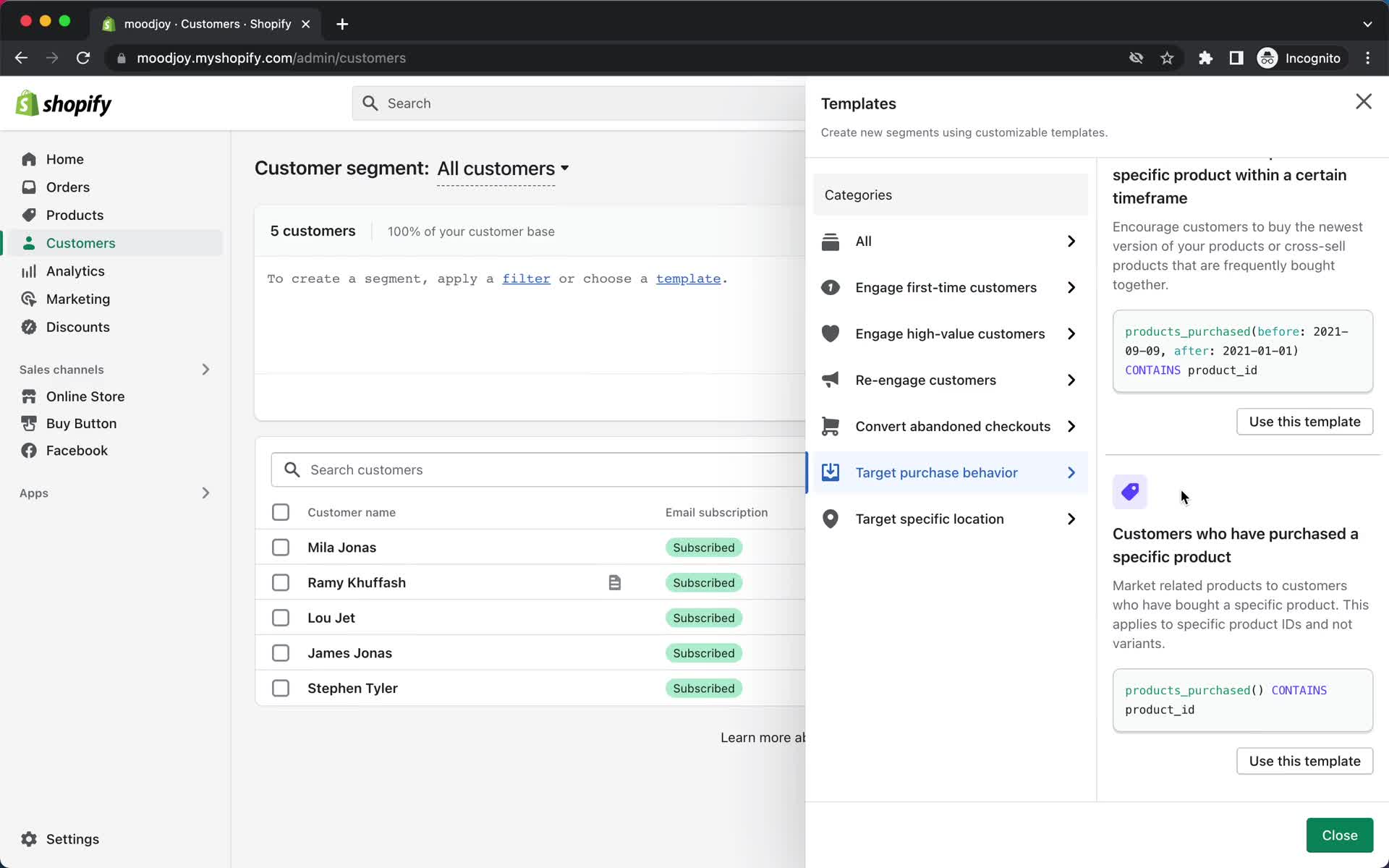
Task: Click the template link in segment editor
Action: pyautogui.click(x=688, y=279)
